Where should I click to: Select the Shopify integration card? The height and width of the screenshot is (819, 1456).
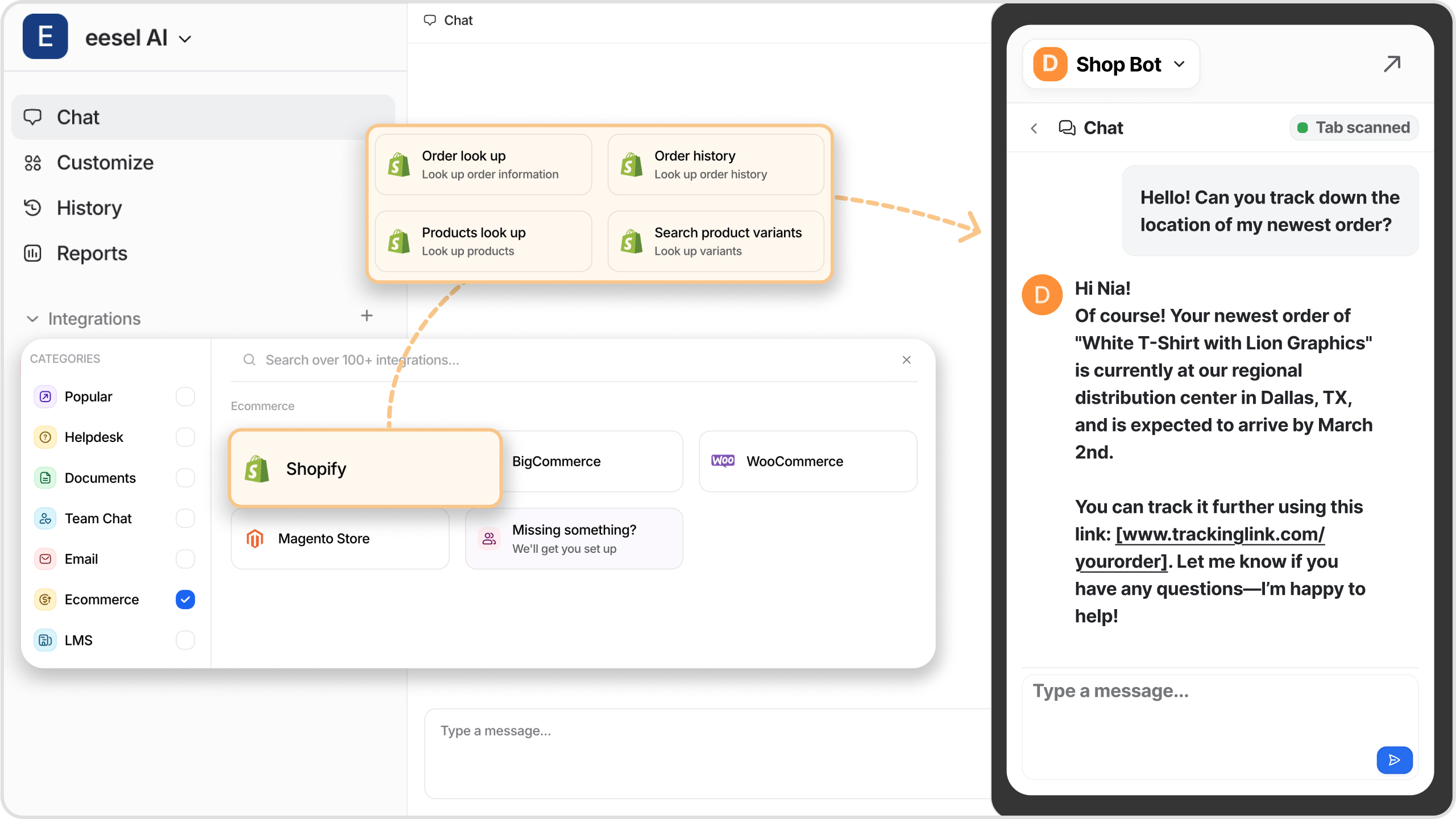pyautogui.click(x=366, y=469)
